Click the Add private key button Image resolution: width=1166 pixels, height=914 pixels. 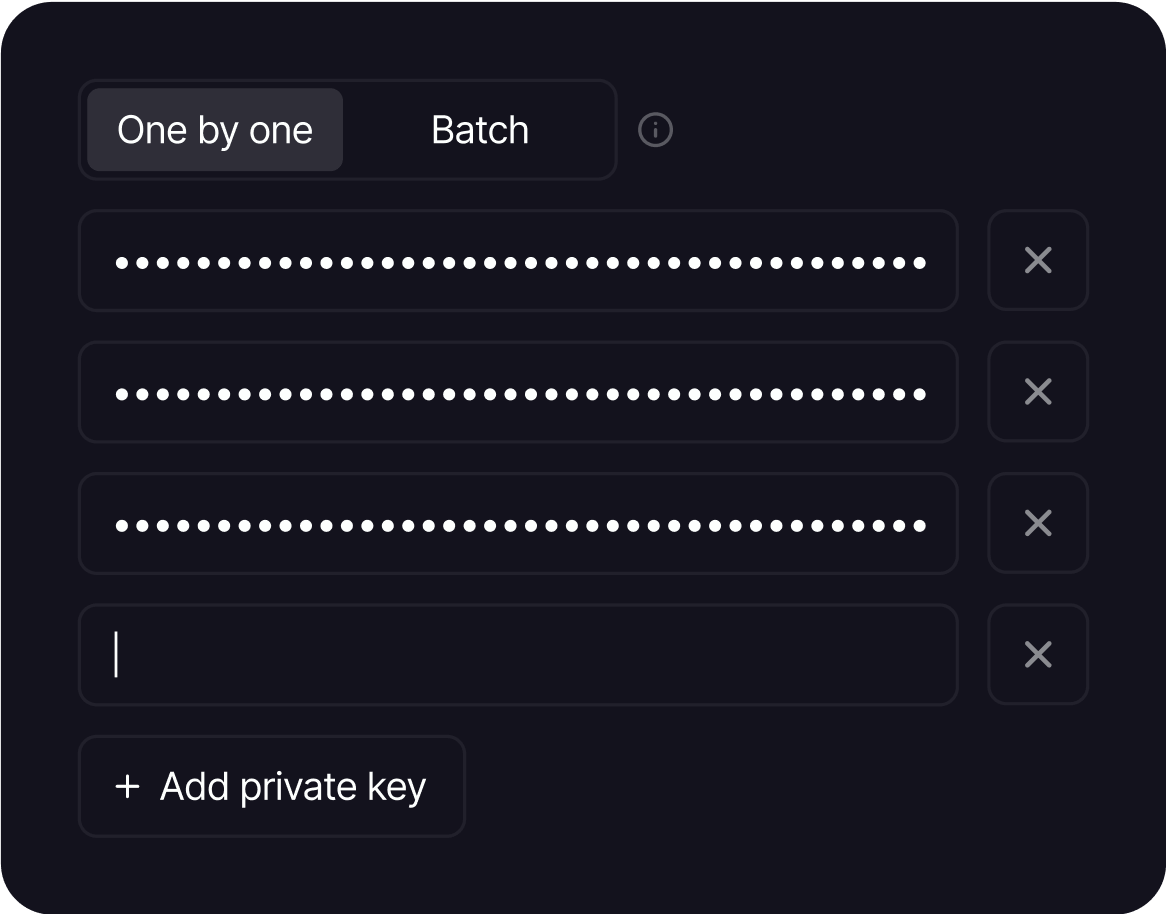click(272, 786)
